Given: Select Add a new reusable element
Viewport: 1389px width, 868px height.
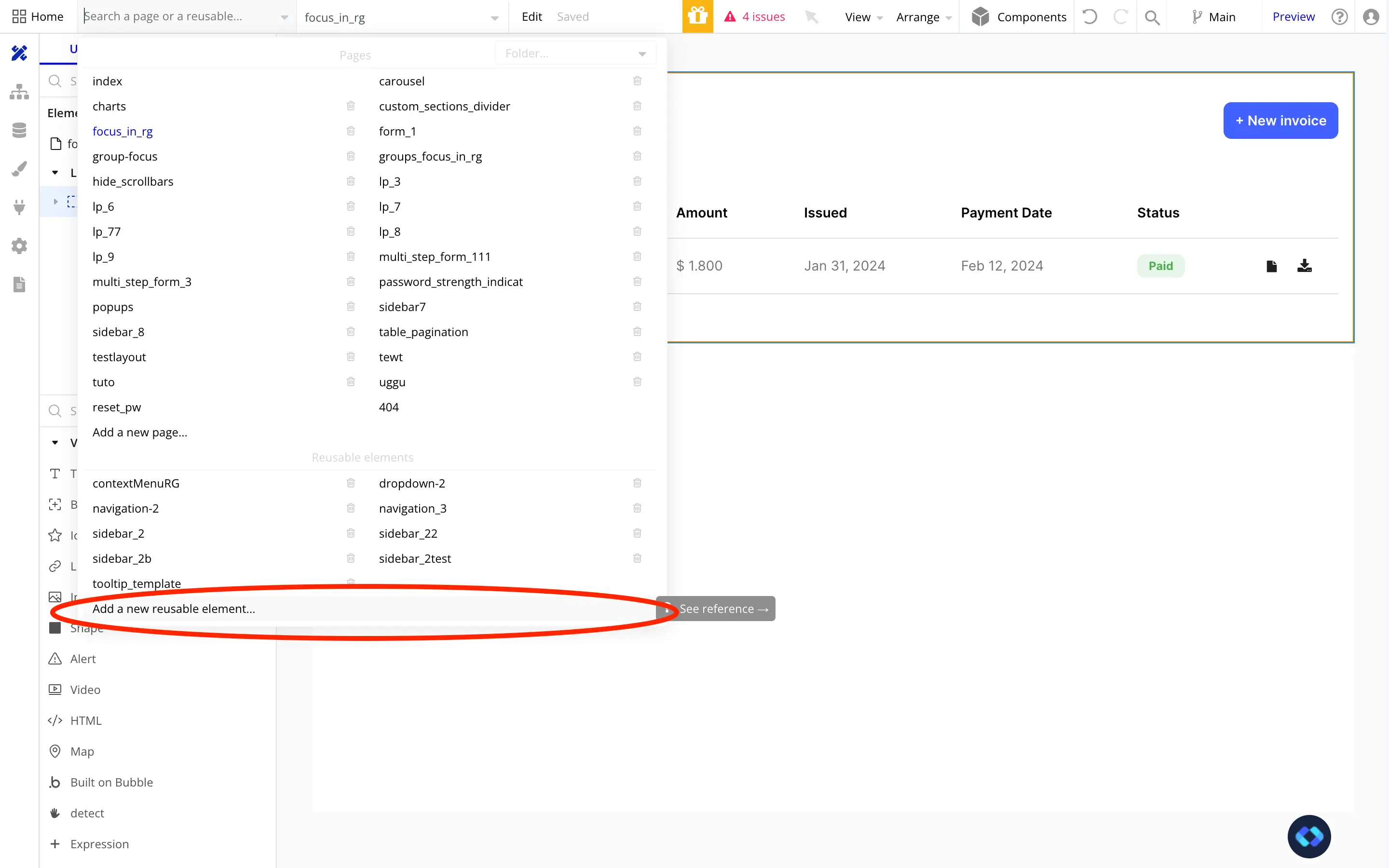Looking at the screenshot, I should (174, 609).
